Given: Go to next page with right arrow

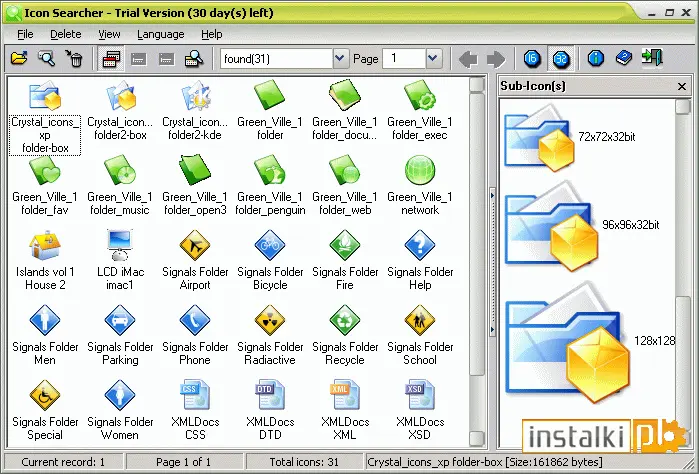Looking at the screenshot, I should [x=496, y=59].
